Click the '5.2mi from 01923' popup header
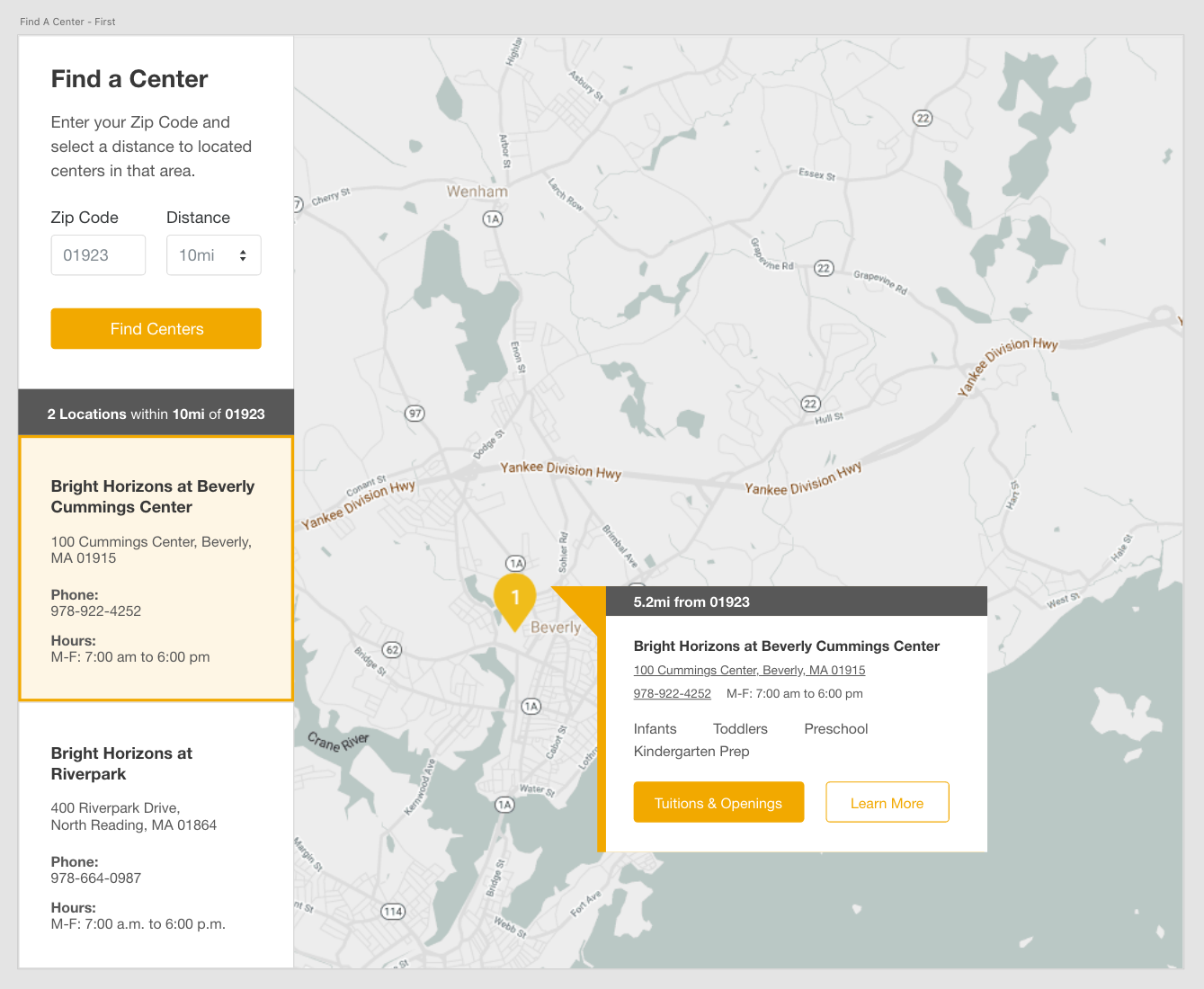Screen dimensions: 1204x989 [797, 601]
